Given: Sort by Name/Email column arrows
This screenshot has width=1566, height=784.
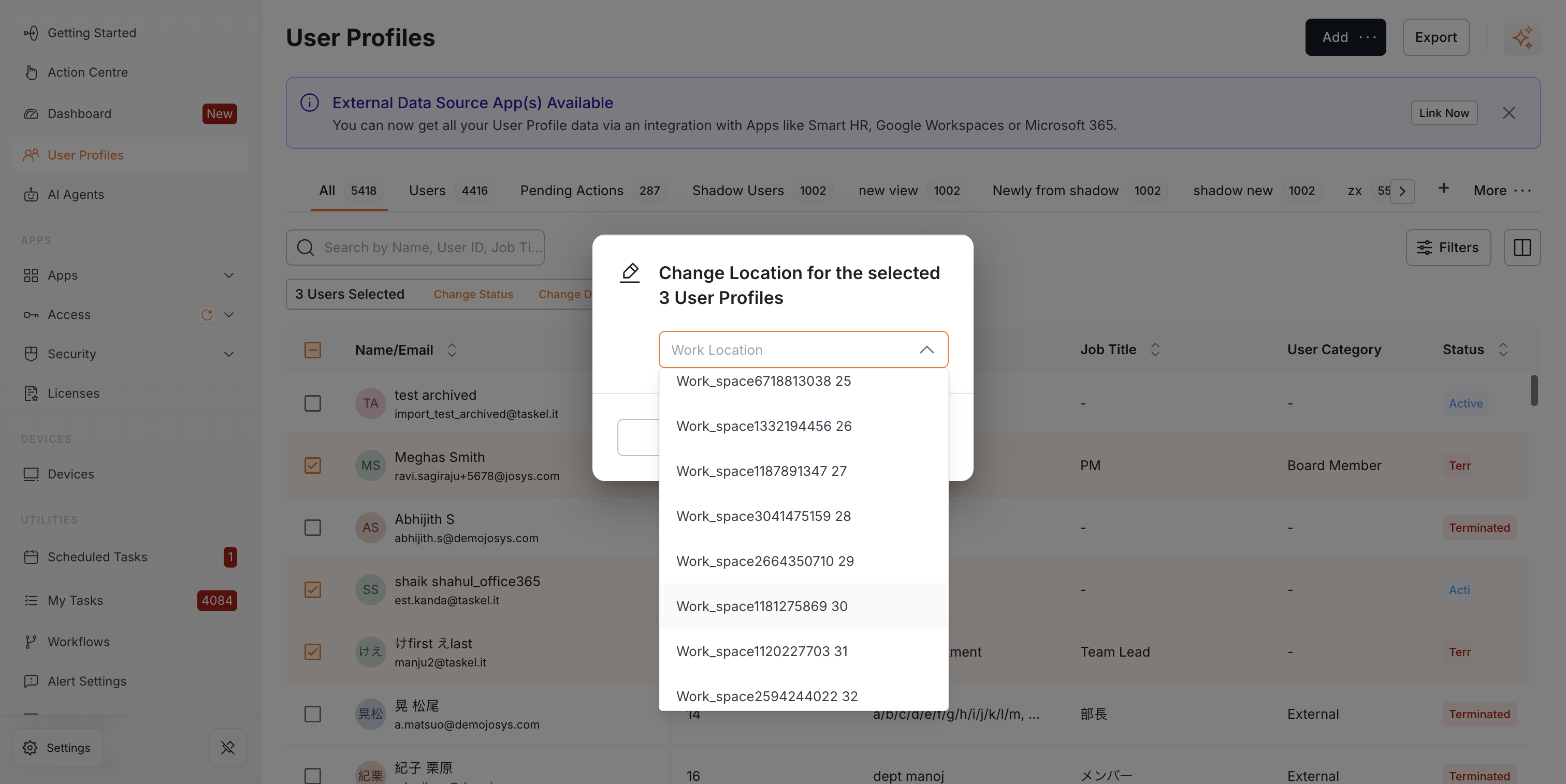Looking at the screenshot, I should [452, 350].
